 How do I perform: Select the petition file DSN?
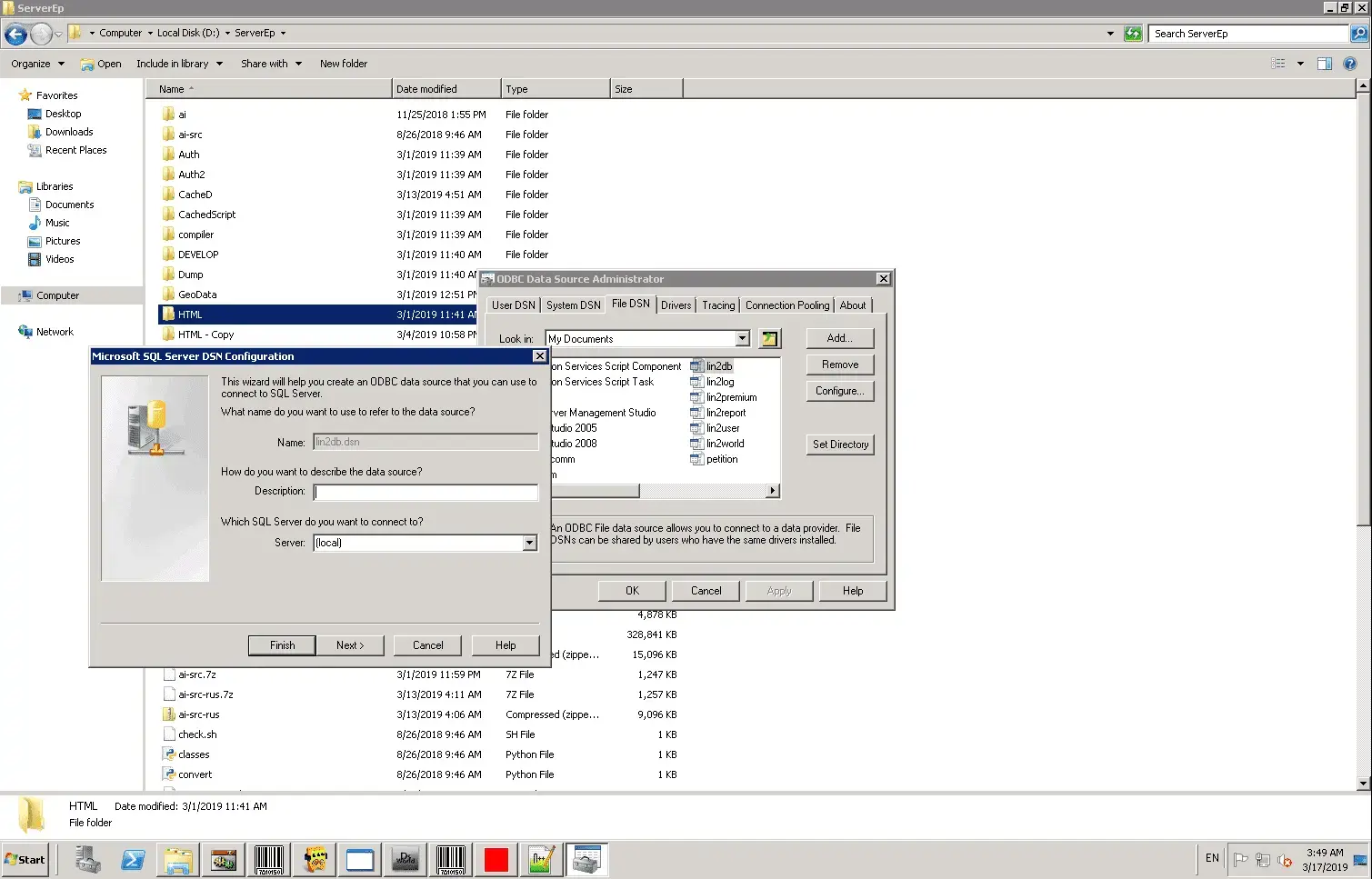pyautogui.click(x=715, y=459)
